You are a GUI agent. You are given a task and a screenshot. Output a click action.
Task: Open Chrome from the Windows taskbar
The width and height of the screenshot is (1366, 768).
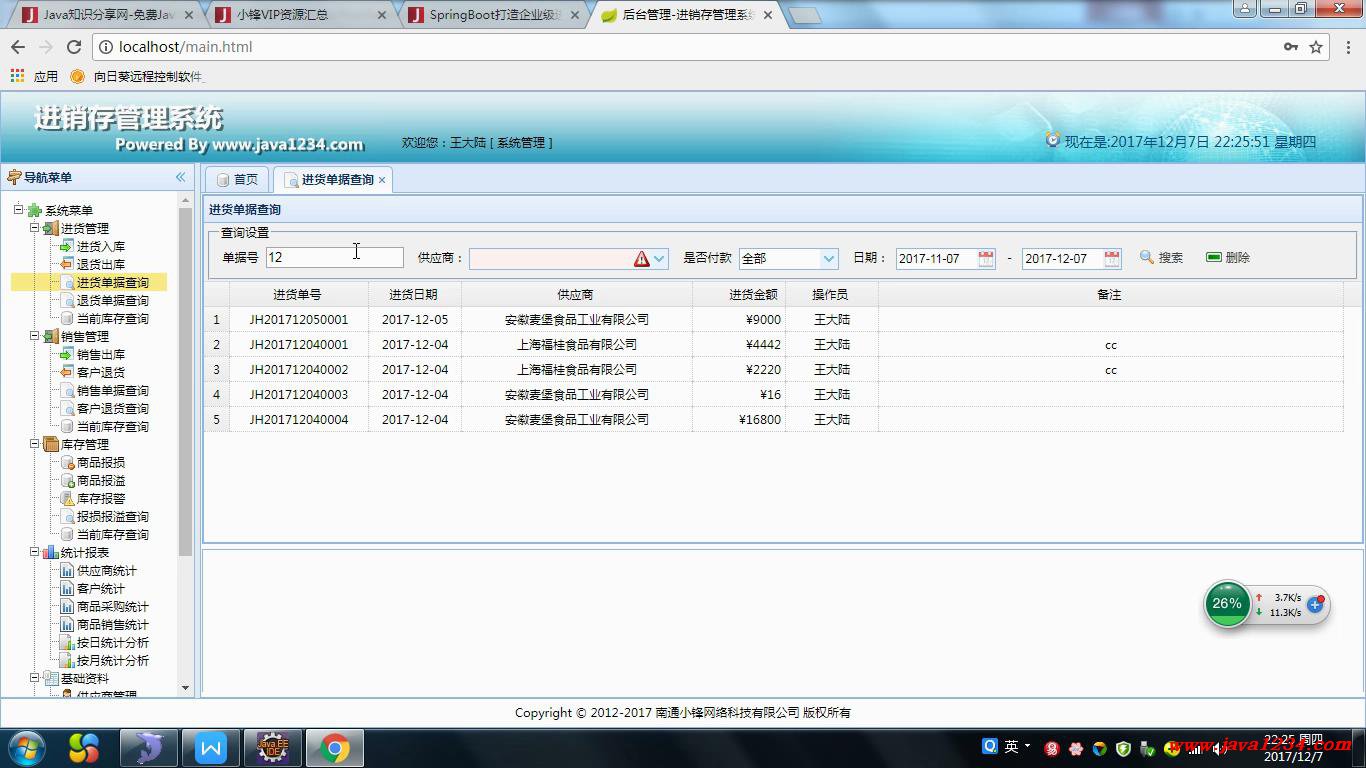(334, 748)
